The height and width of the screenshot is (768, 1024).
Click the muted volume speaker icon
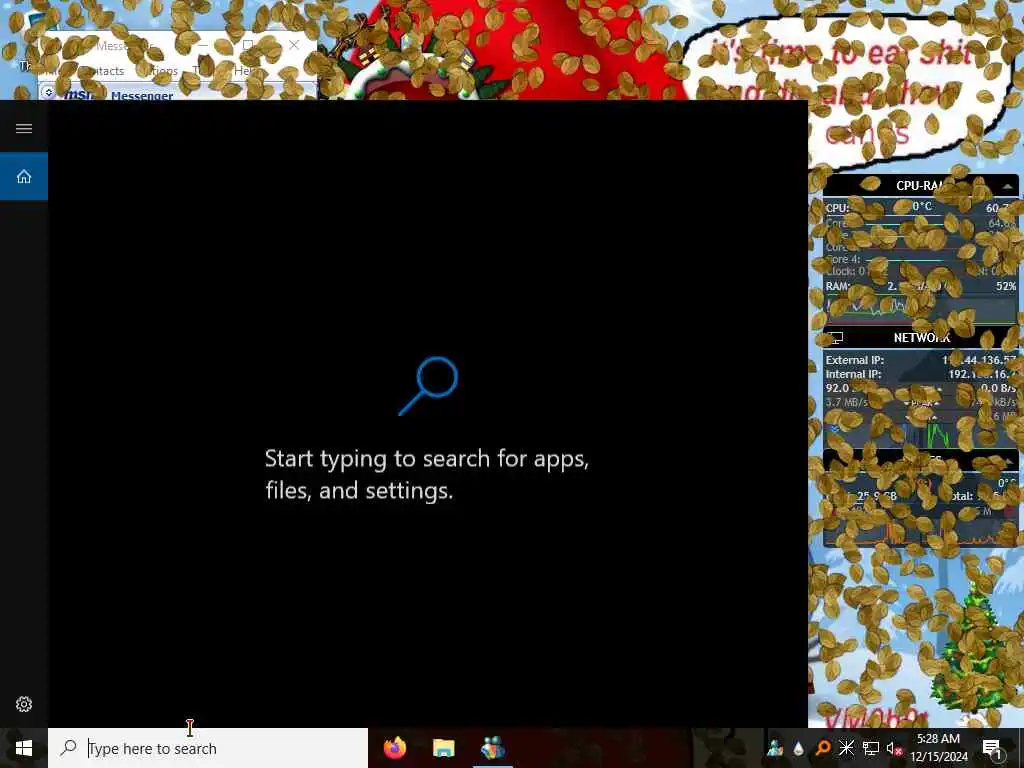[x=893, y=748]
